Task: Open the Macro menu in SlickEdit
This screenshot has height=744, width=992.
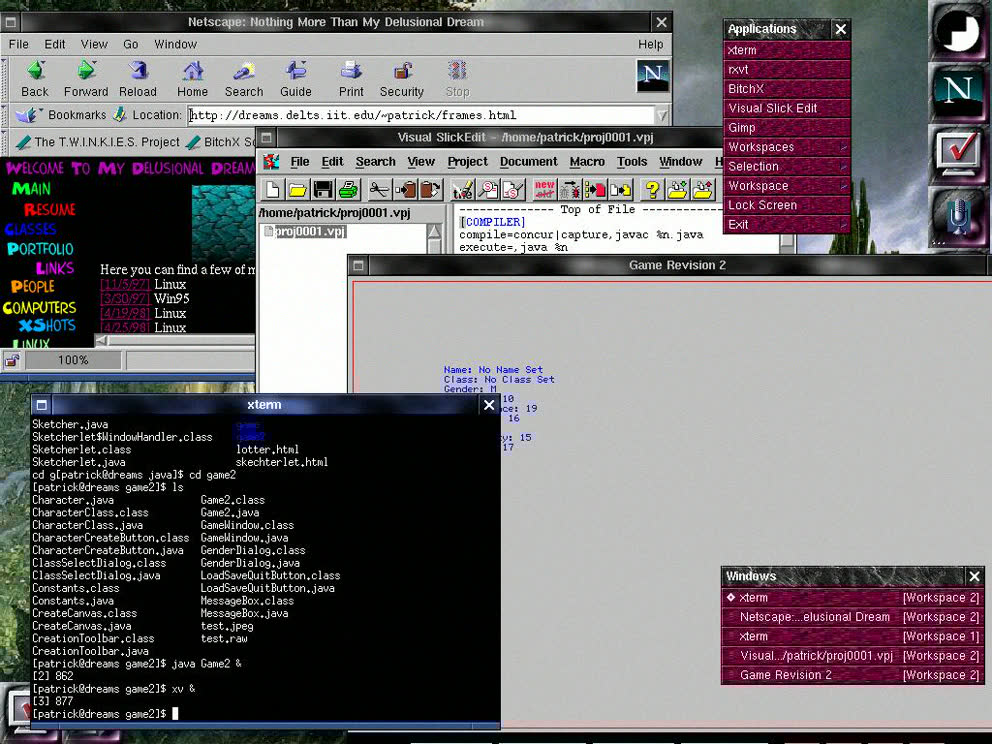Action: (587, 162)
